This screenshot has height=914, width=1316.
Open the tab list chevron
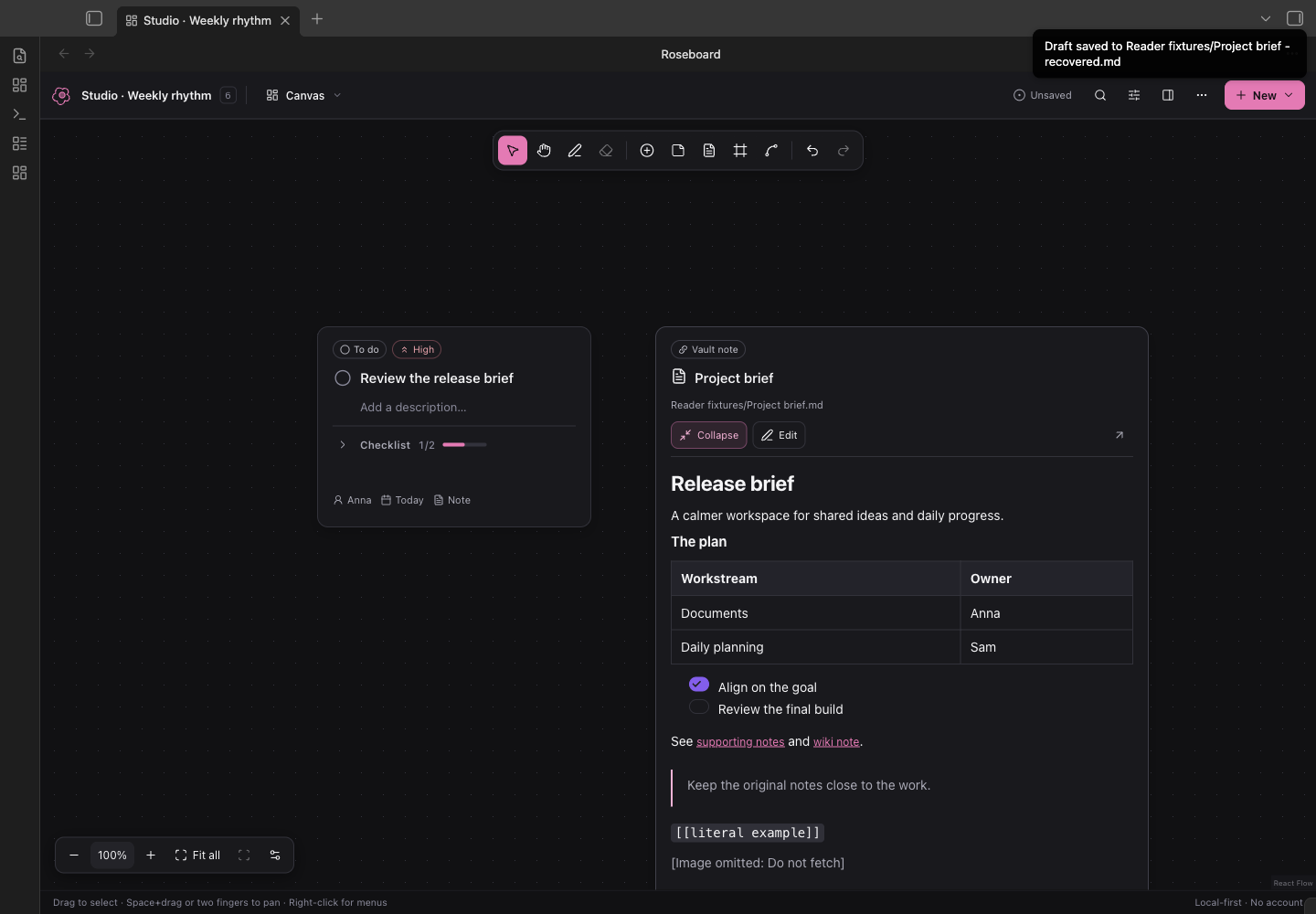[x=1266, y=18]
